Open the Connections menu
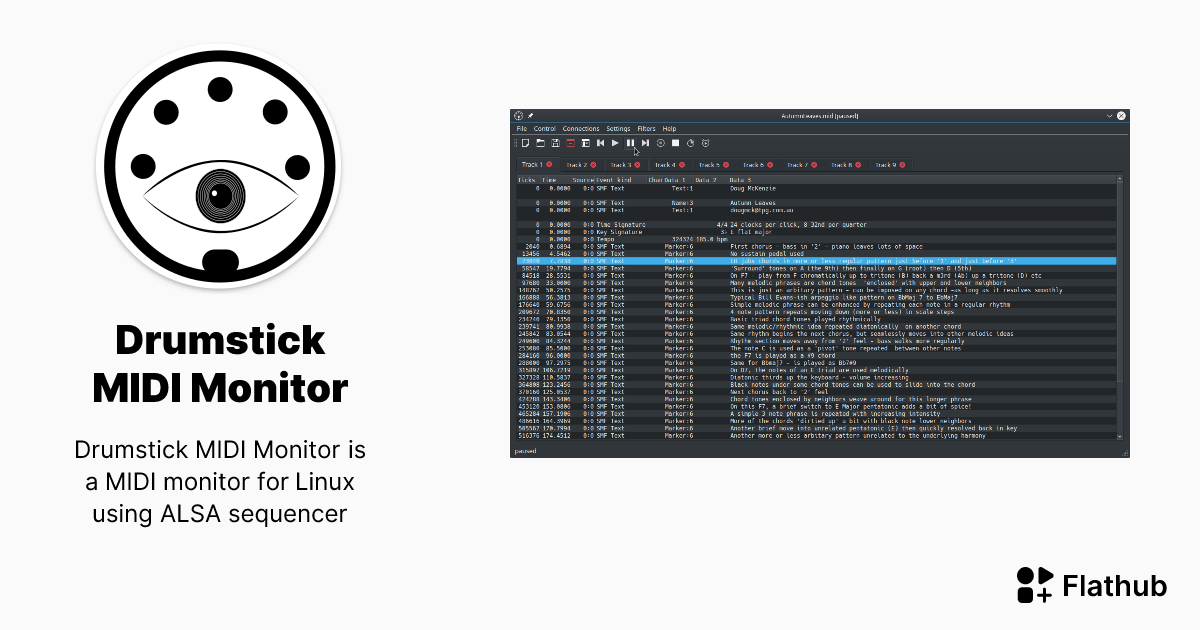Image resolution: width=1200 pixels, height=630 pixels. click(580, 128)
